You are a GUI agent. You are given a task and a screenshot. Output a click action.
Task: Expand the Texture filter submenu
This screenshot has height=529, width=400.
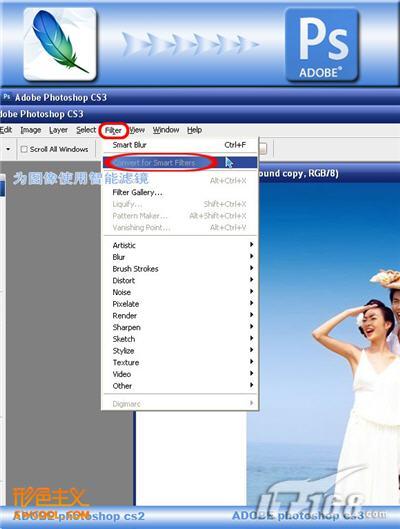180,363
